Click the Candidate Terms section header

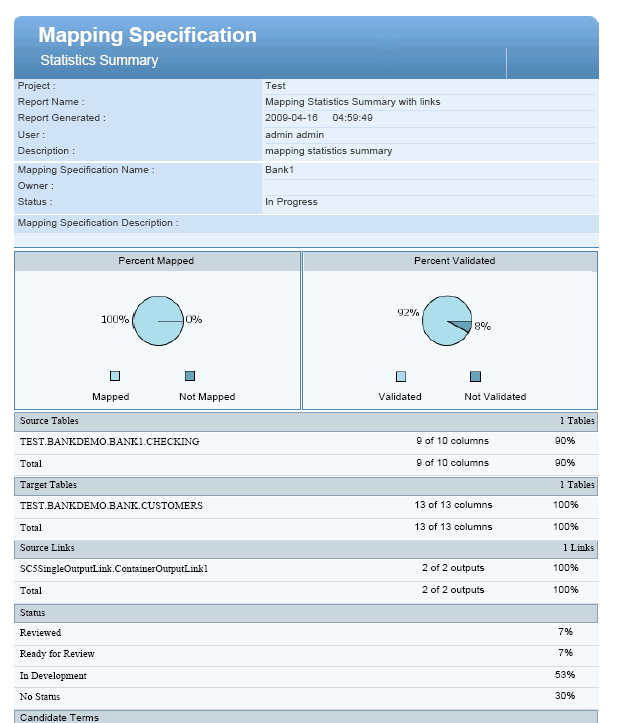(x=60, y=717)
